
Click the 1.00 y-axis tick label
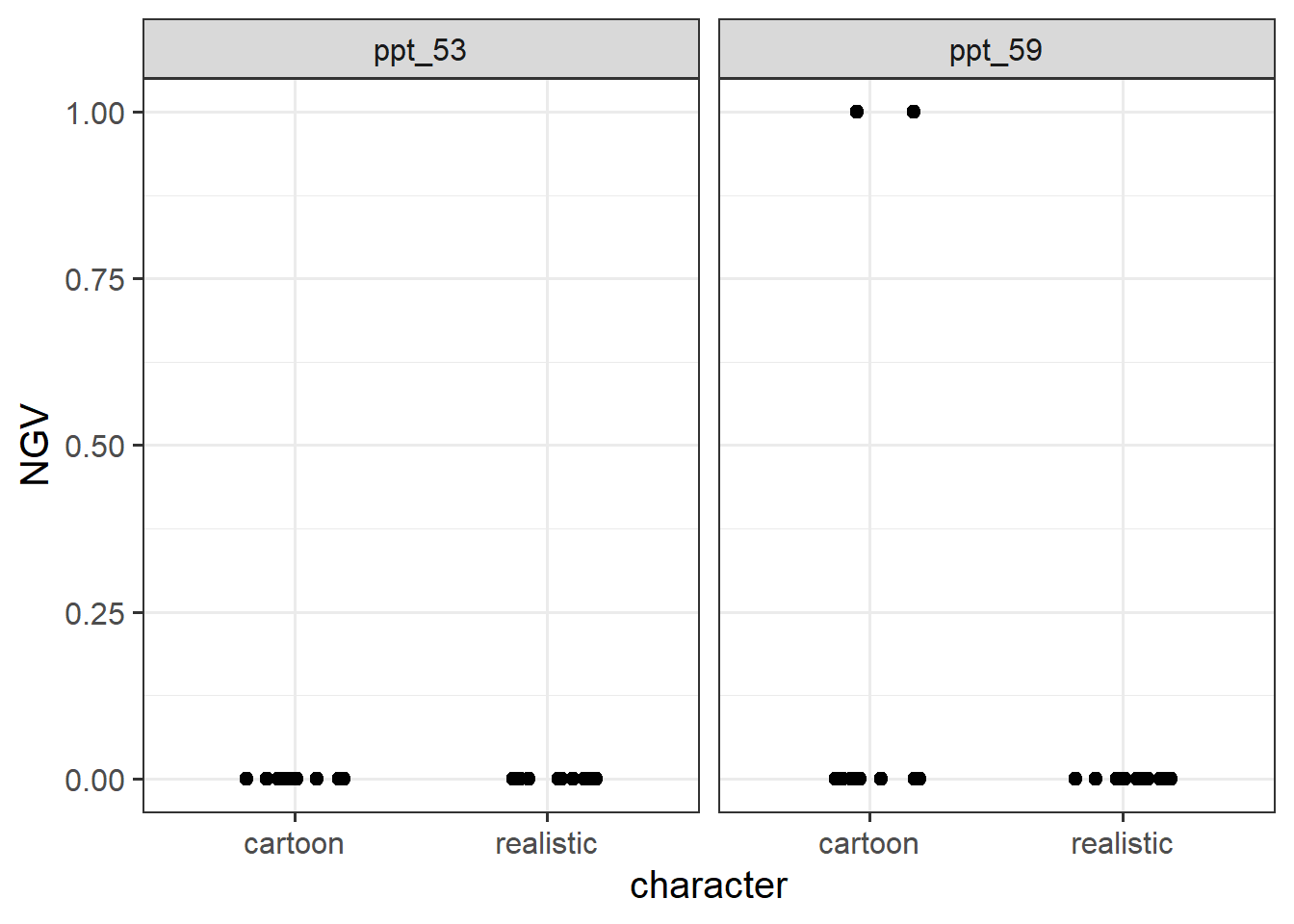click(x=94, y=114)
